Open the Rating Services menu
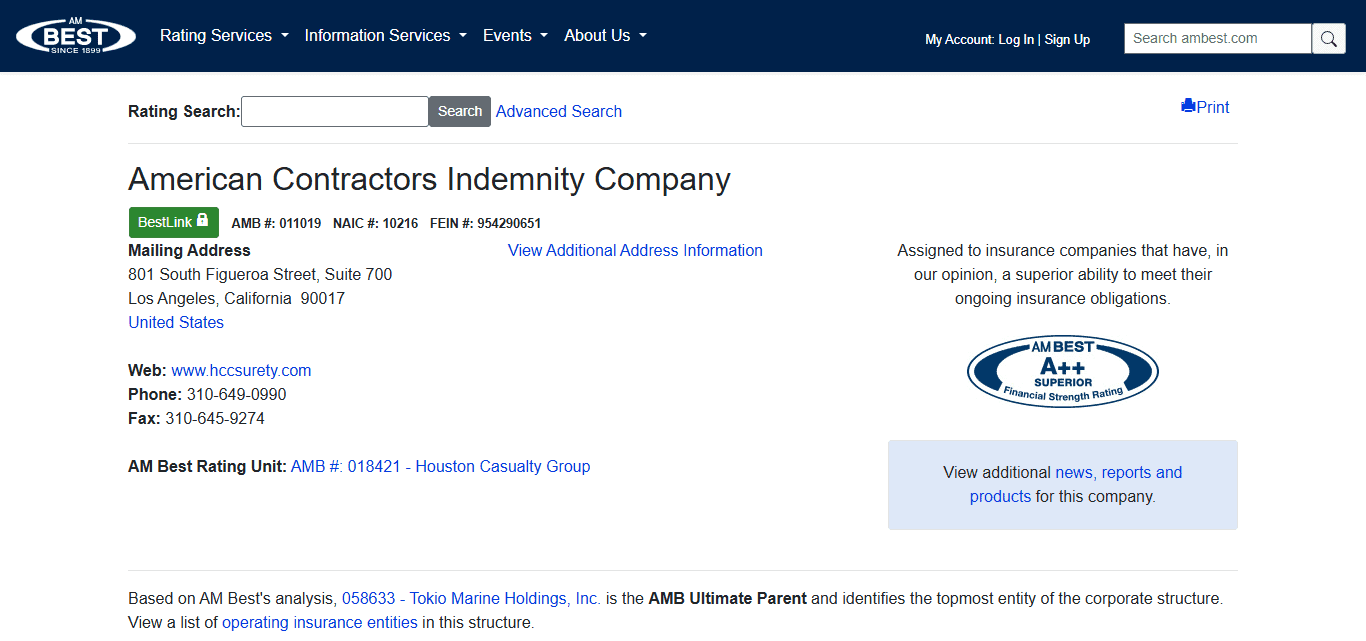The height and width of the screenshot is (641, 1366). [x=224, y=36]
